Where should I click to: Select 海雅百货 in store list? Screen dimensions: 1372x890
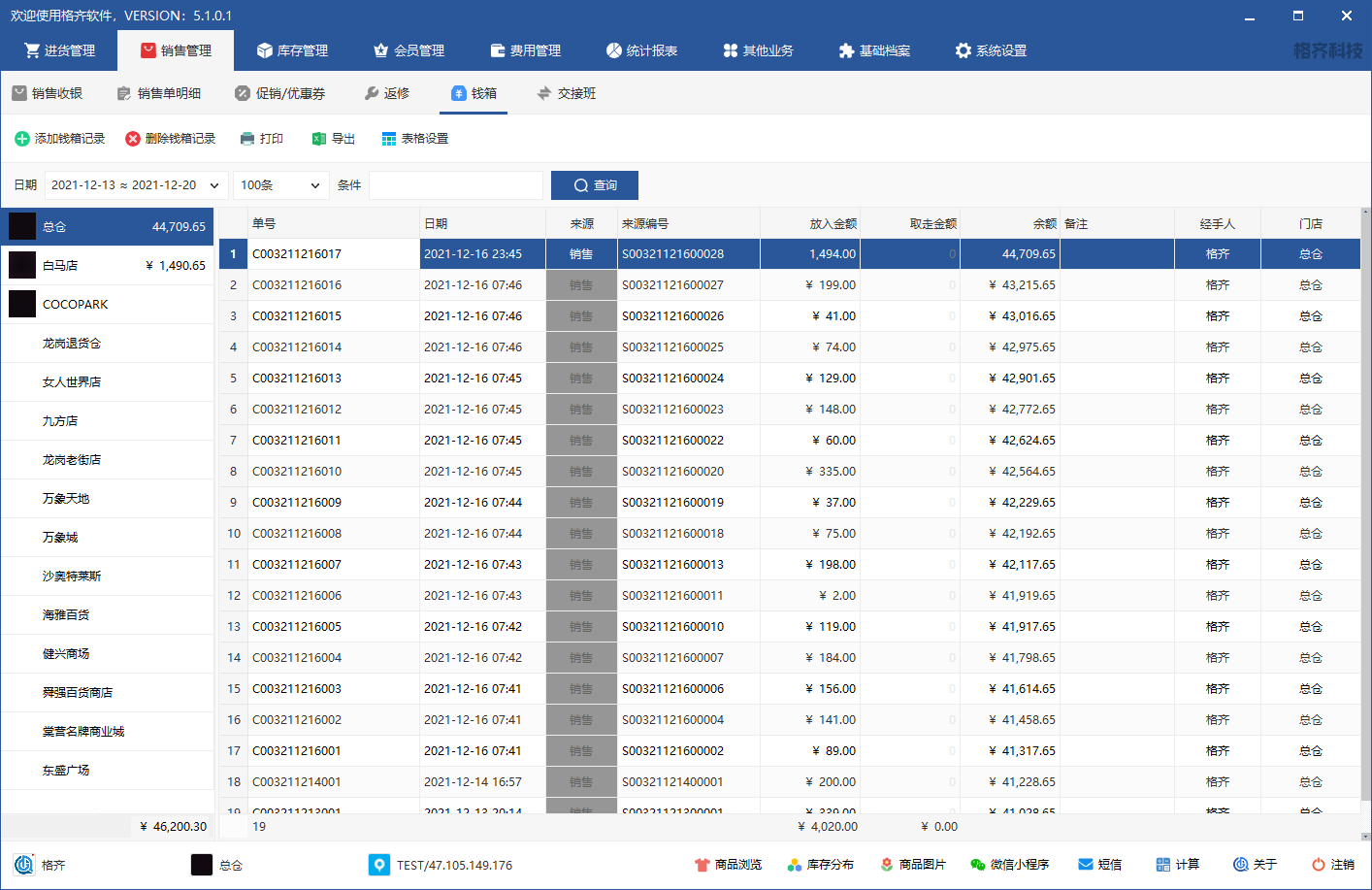click(x=107, y=614)
